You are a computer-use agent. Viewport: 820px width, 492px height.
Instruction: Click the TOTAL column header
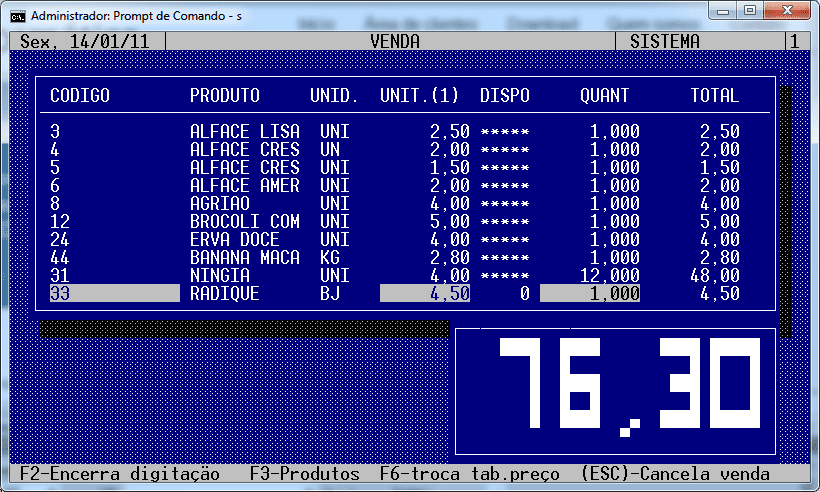(x=714, y=95)
